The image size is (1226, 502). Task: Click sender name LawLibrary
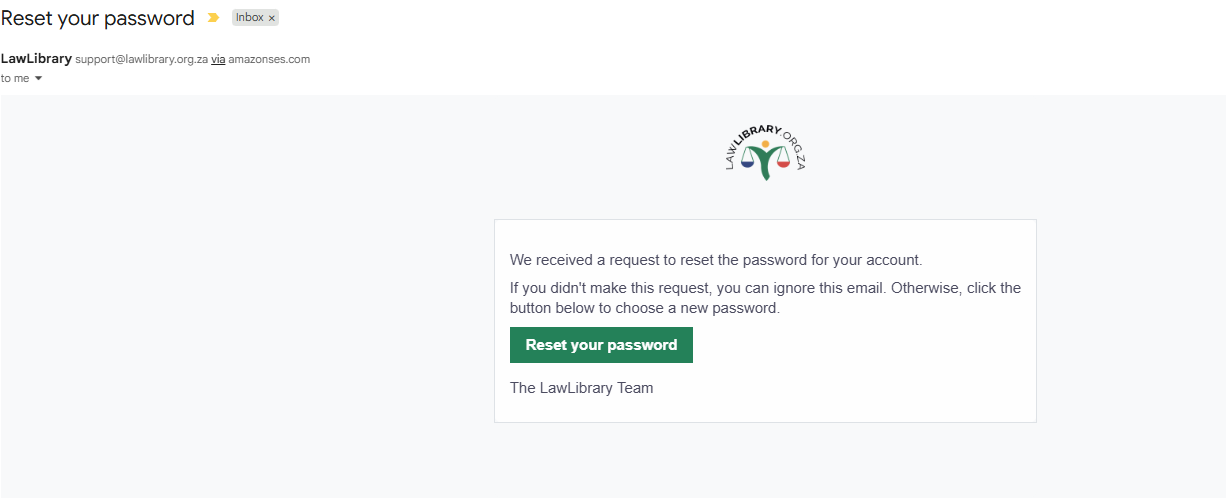pos(36,58)
